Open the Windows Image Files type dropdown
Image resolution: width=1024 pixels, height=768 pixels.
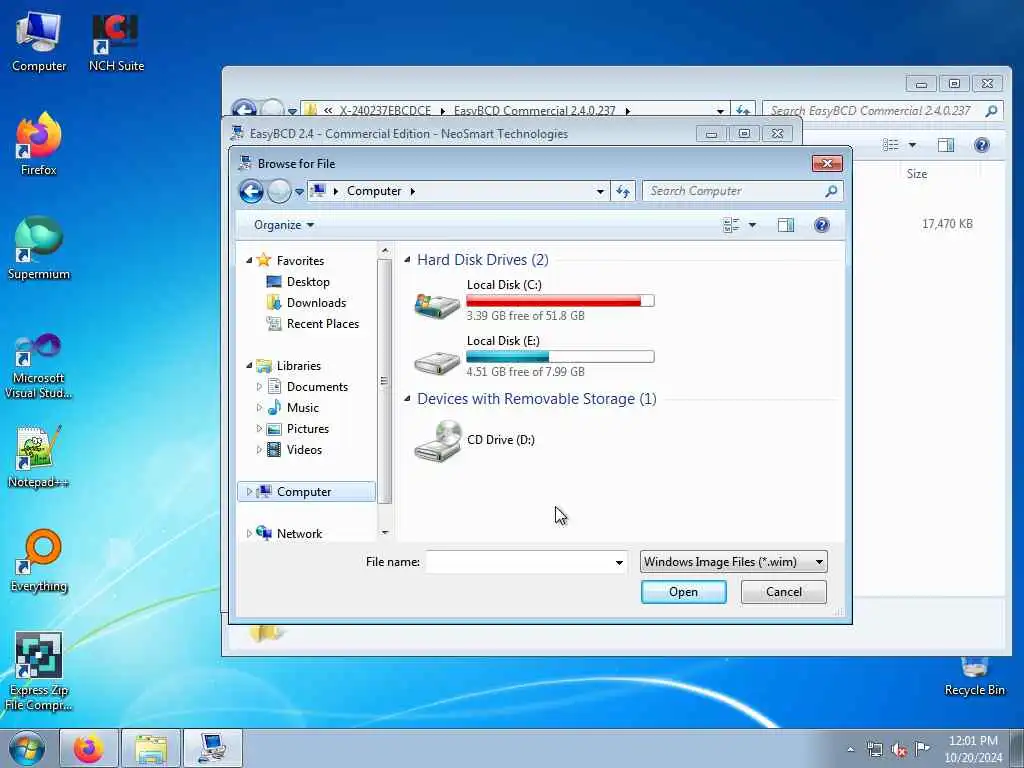pyautogui.click(x=734, y=562)
